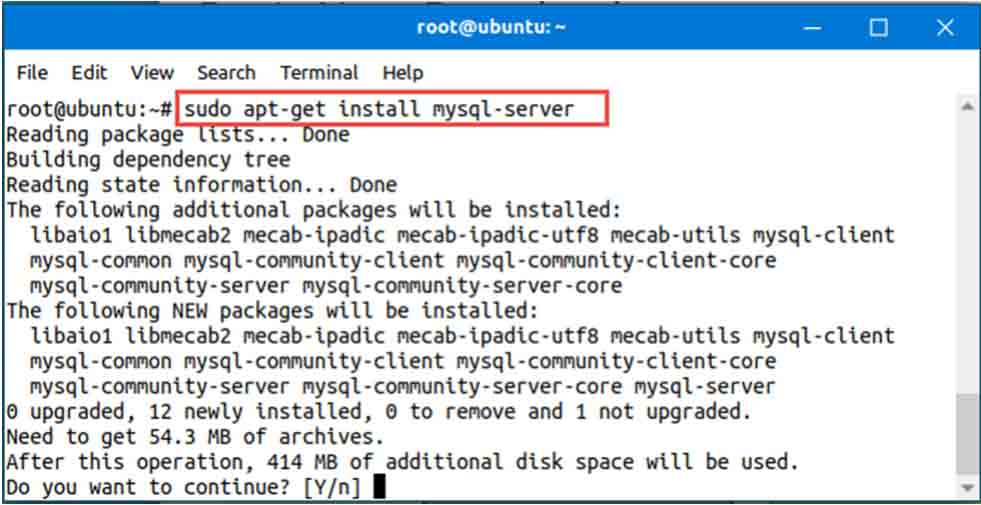Click the scrollbar up arrow
The width and height of the screenshot is (981, 505).
(968, 107)
